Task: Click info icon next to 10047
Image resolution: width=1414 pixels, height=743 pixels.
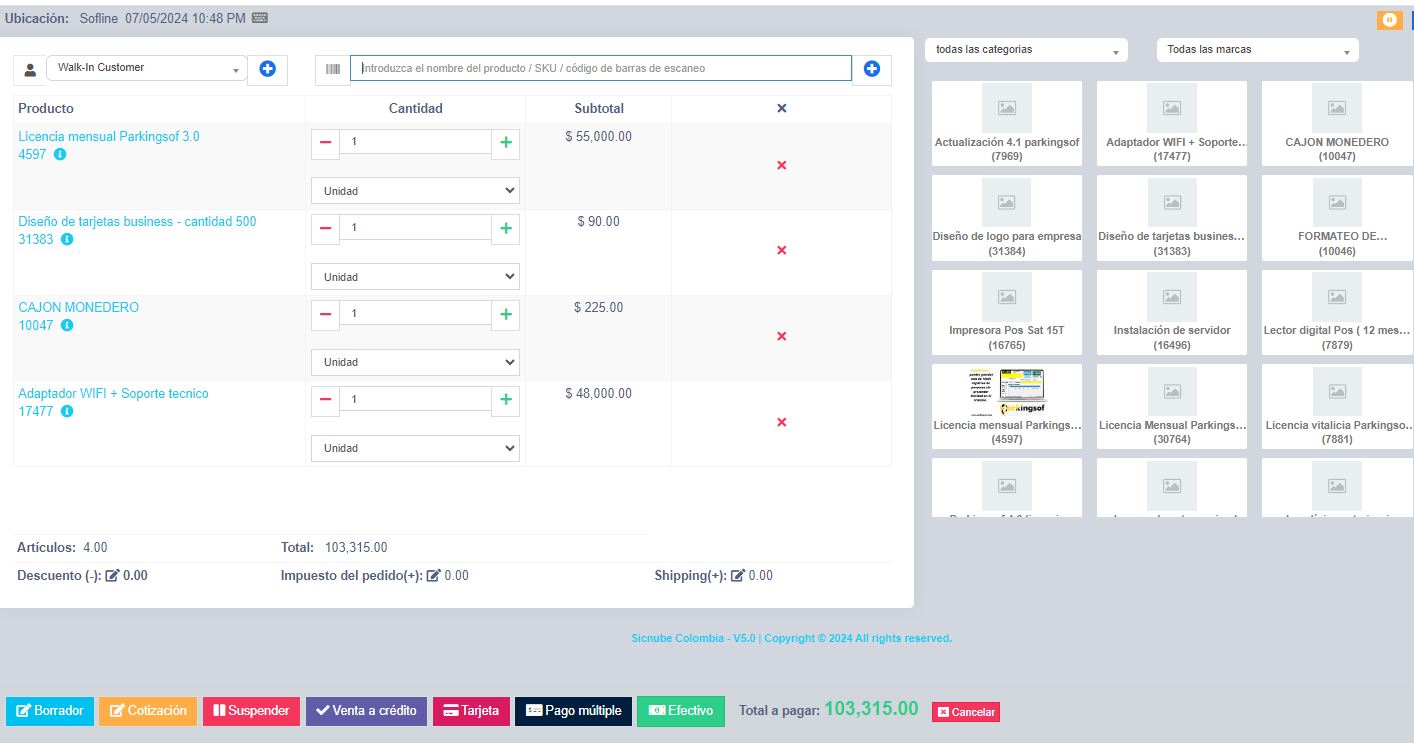Action: [67, 326]
